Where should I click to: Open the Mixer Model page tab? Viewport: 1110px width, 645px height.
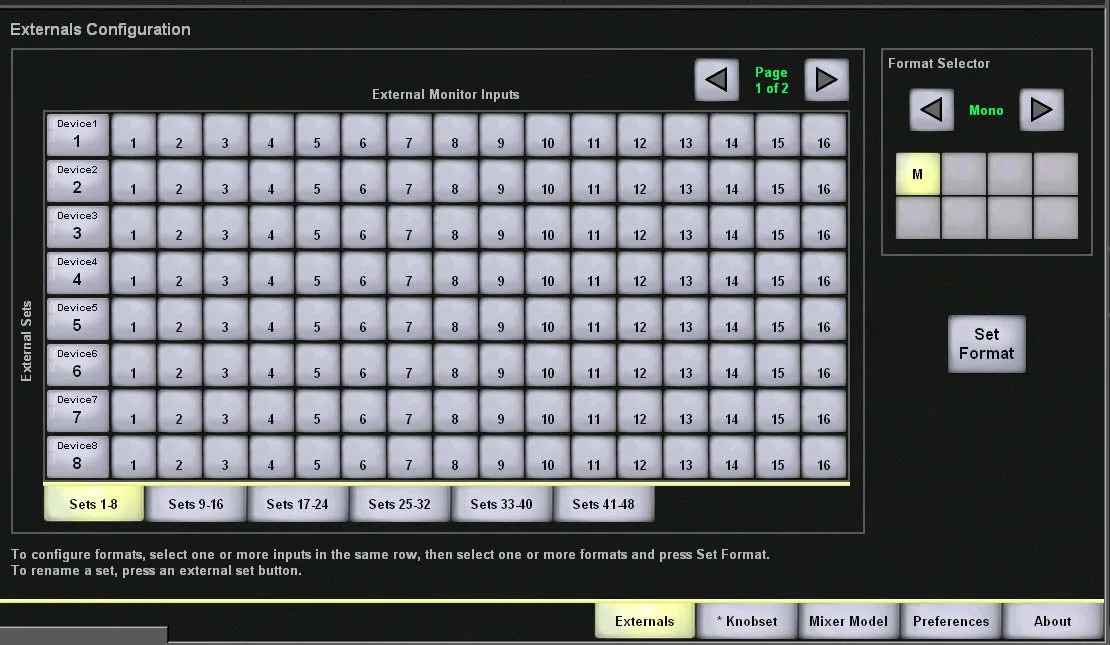pos(848,621)
